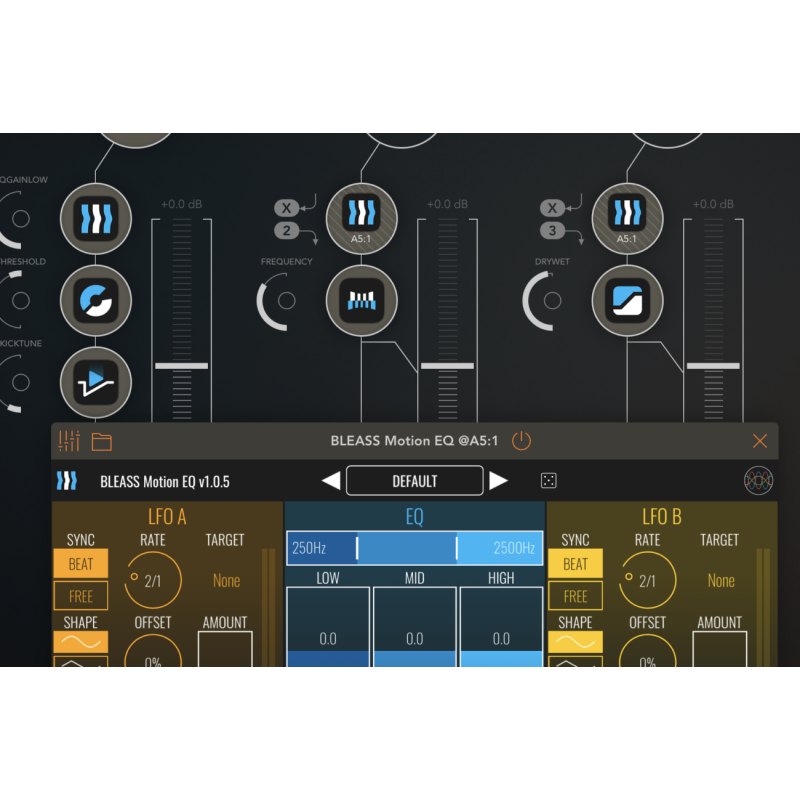This screenshot has width=800, height=800.
Task: Open the LFO A target selector showing None
Action: [x=226, y=581]
